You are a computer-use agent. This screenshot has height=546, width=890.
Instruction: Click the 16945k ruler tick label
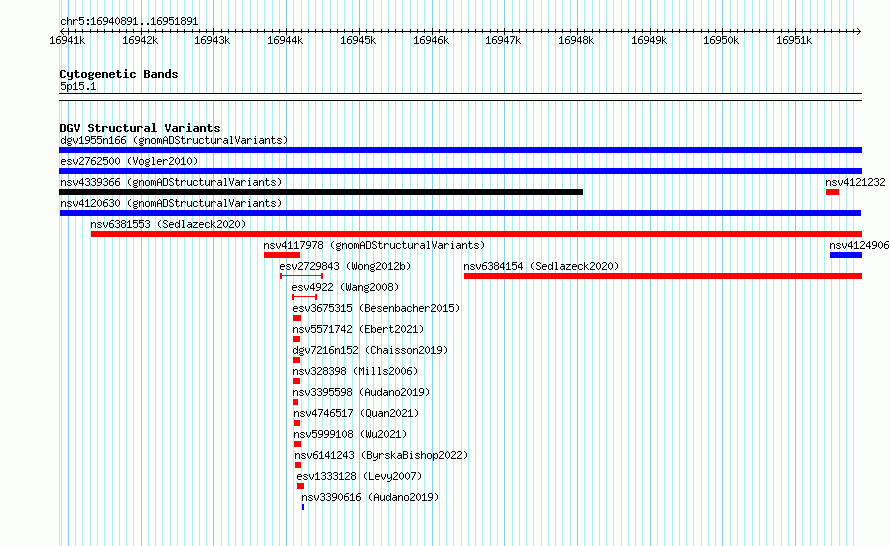(x=358, y=40)
